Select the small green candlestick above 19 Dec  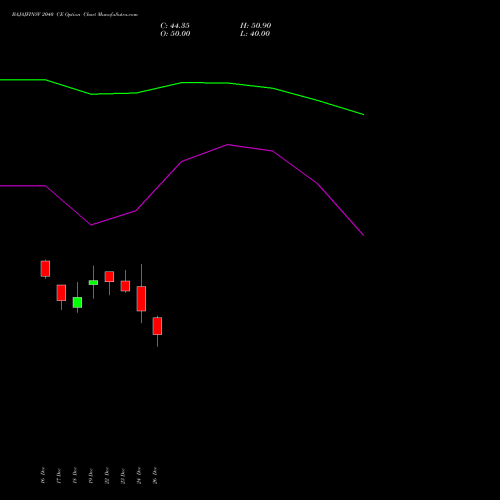[x=93, y=282]
